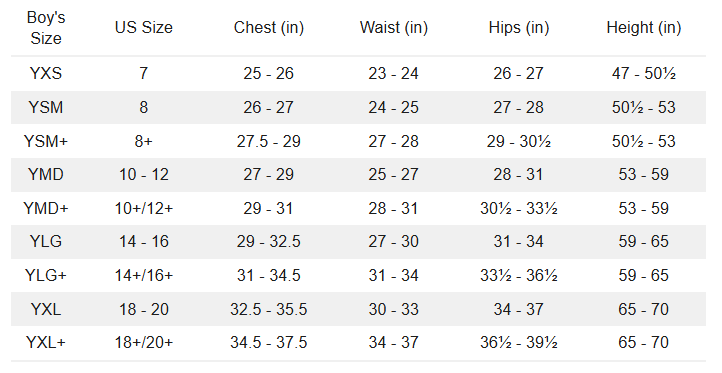Click waist value 34 - 37
Viewport: 722px width, 373px height.
(x=394, y=343)
